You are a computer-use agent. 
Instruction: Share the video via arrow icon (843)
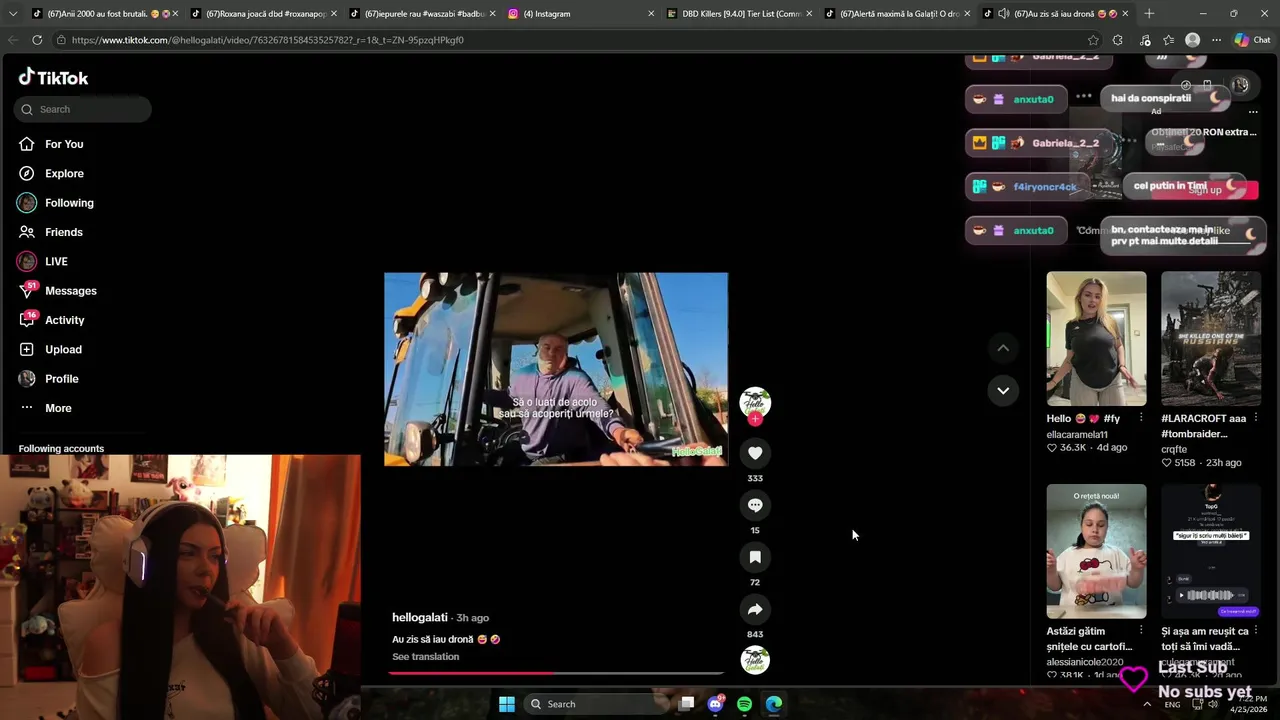(x=755, y=609)
